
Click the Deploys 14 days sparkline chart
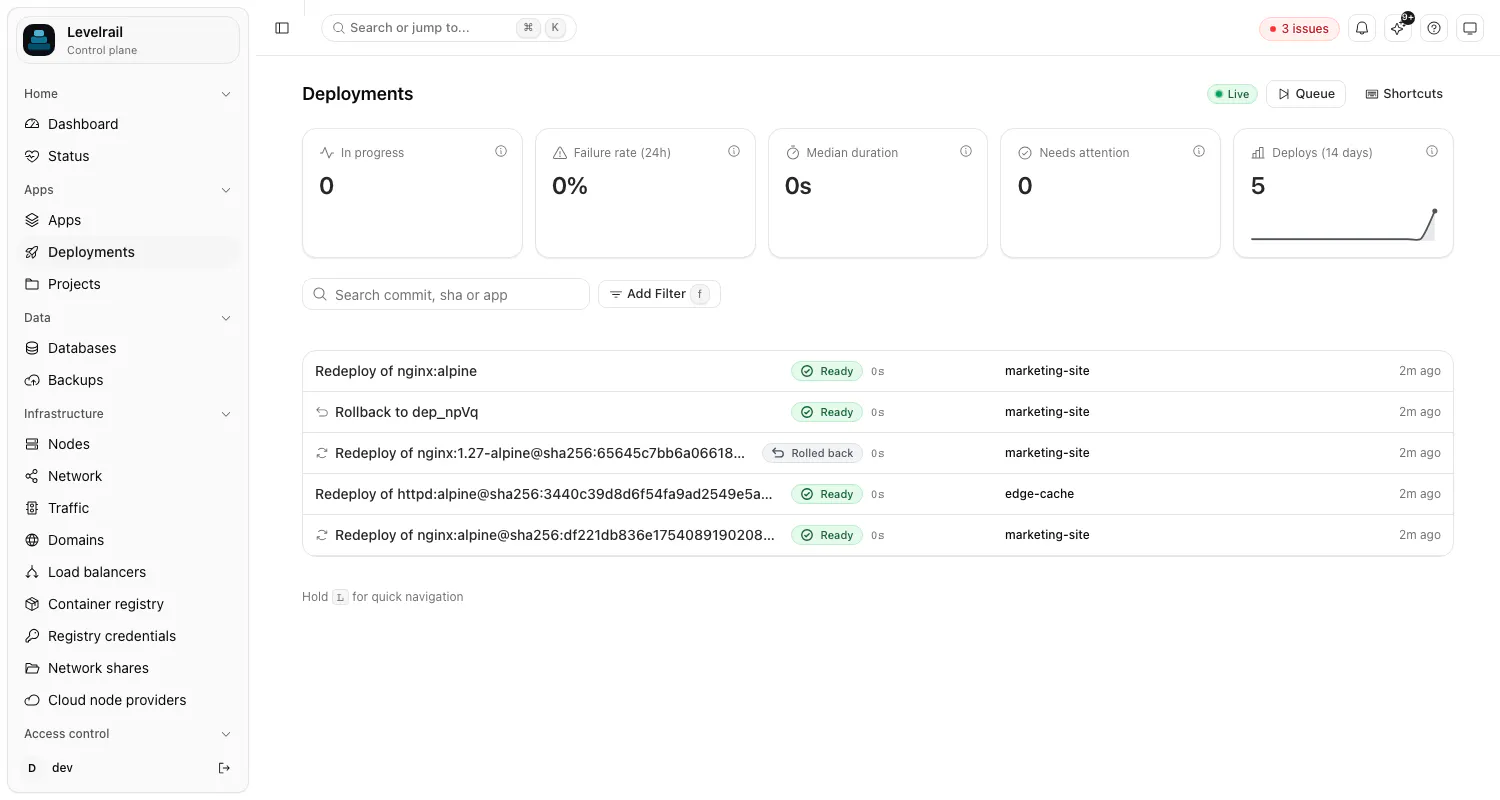click(x=1343, y=225)
